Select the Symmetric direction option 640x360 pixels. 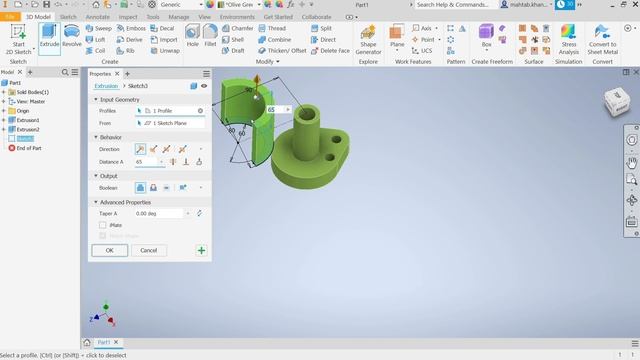[167, 149]
